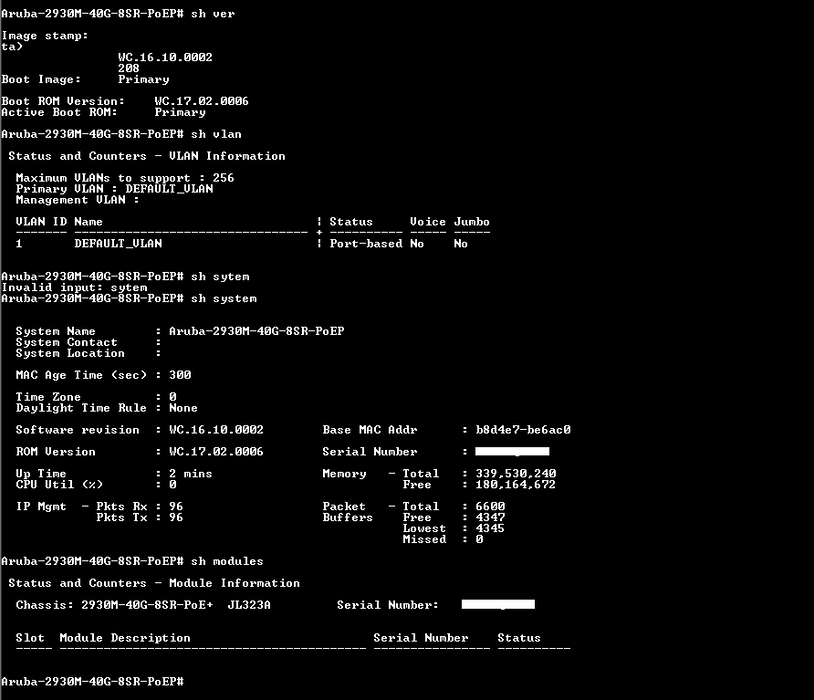This screenshot has height=700, width=814.
Task: Click the 'Missed' buffers label
Action: (424, 539)
